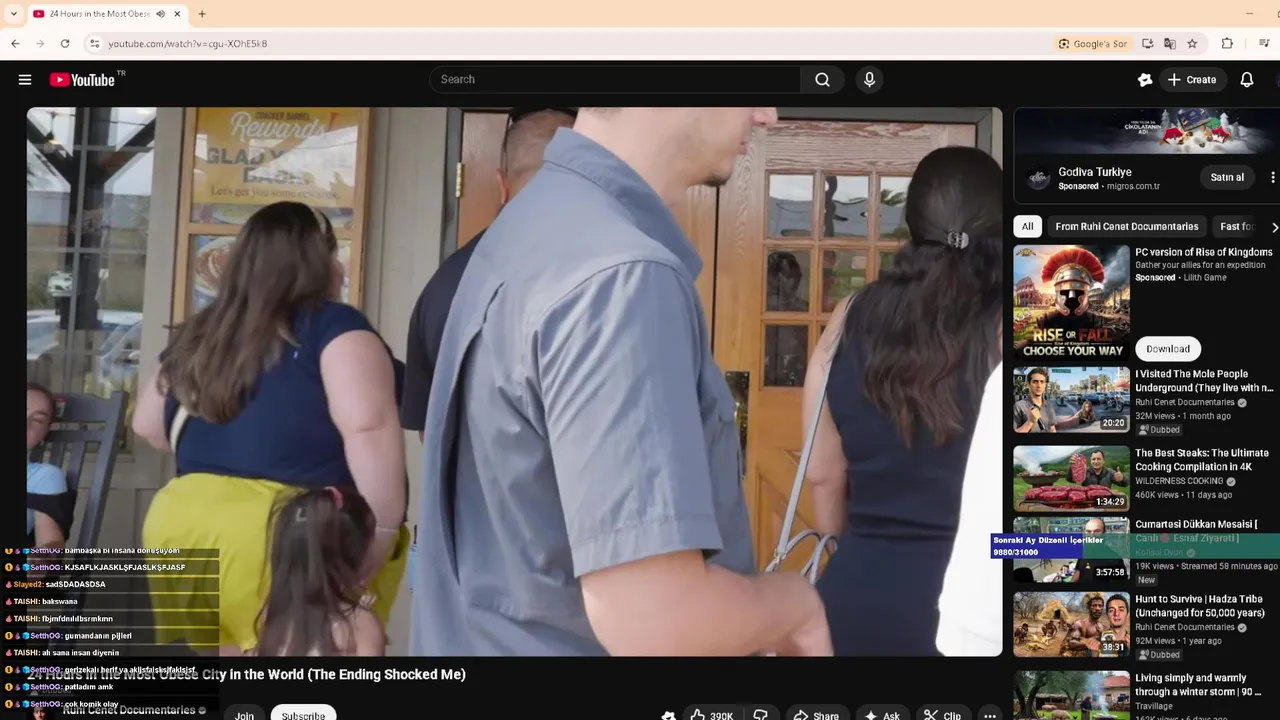Screen dimensions: 1280x720
Task: Open the Hunt to Survive thumbnail
Action: coord(1071,624)
